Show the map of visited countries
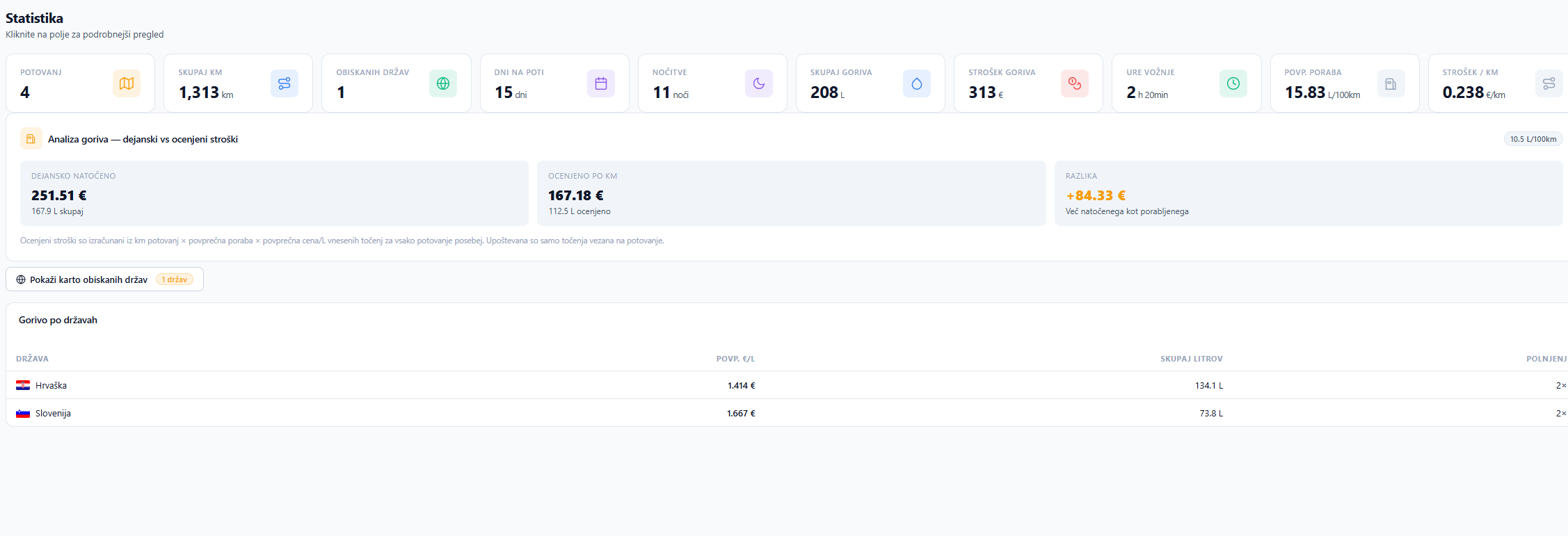Viewport: 1568px width, 536px height. [x=104, y=279]
